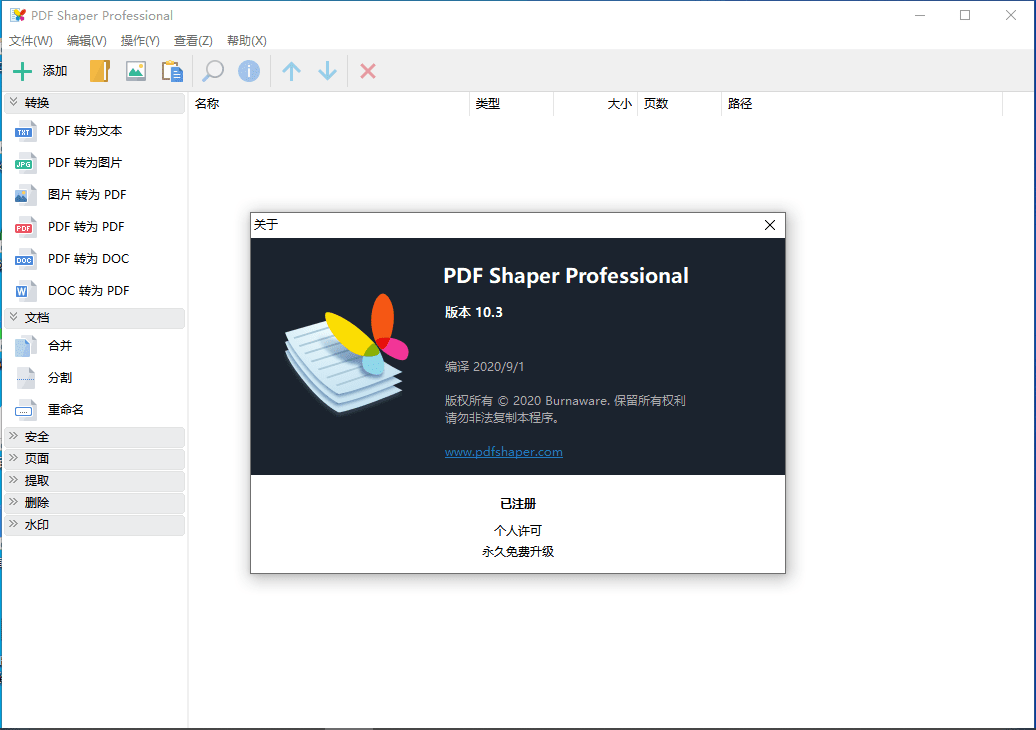The width and height of the screenshot is (1036, 730).
Task: Collapse the 转换 section
Action: pyautogui.click(x=94, y=103)
